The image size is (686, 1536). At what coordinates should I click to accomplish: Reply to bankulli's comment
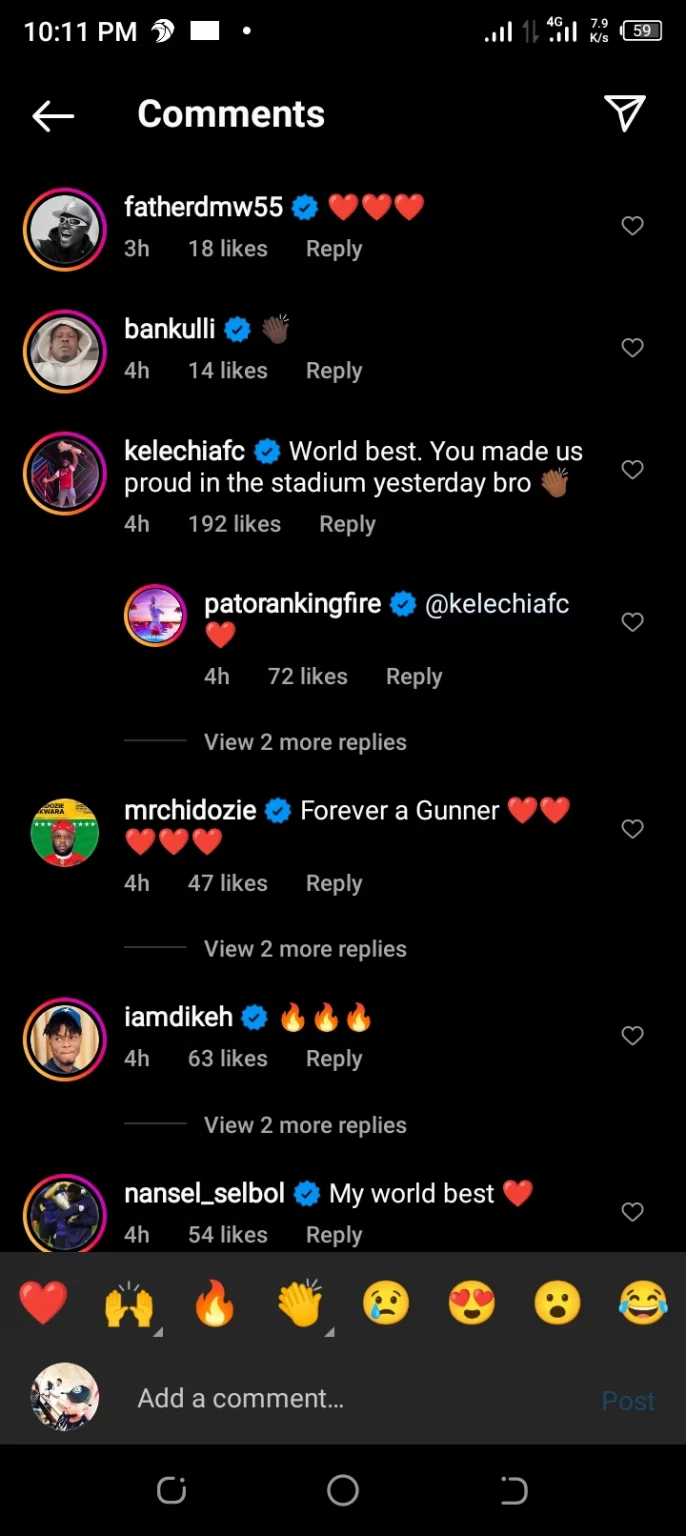334,371
